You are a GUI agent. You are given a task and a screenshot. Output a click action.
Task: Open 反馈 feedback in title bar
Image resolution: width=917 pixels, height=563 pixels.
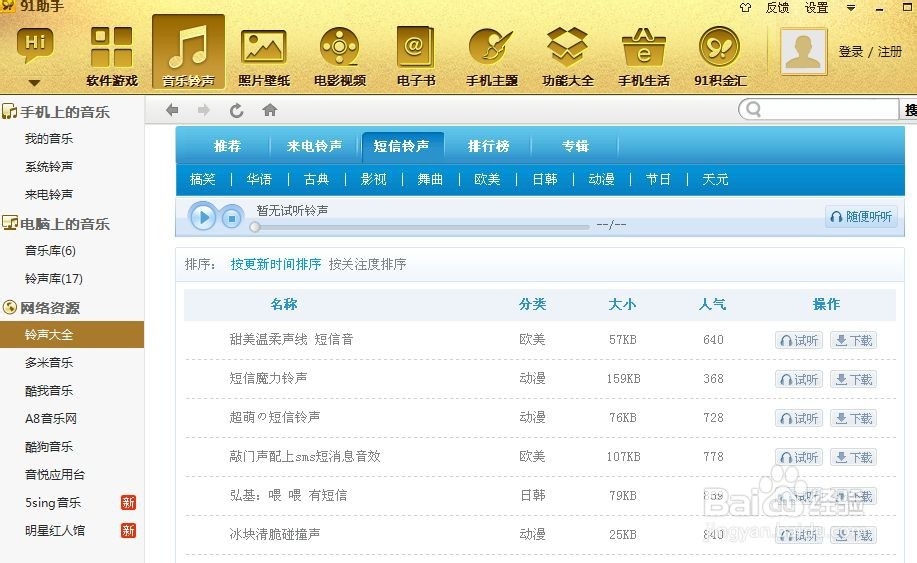pyautogui.click(x=777, y=8)
